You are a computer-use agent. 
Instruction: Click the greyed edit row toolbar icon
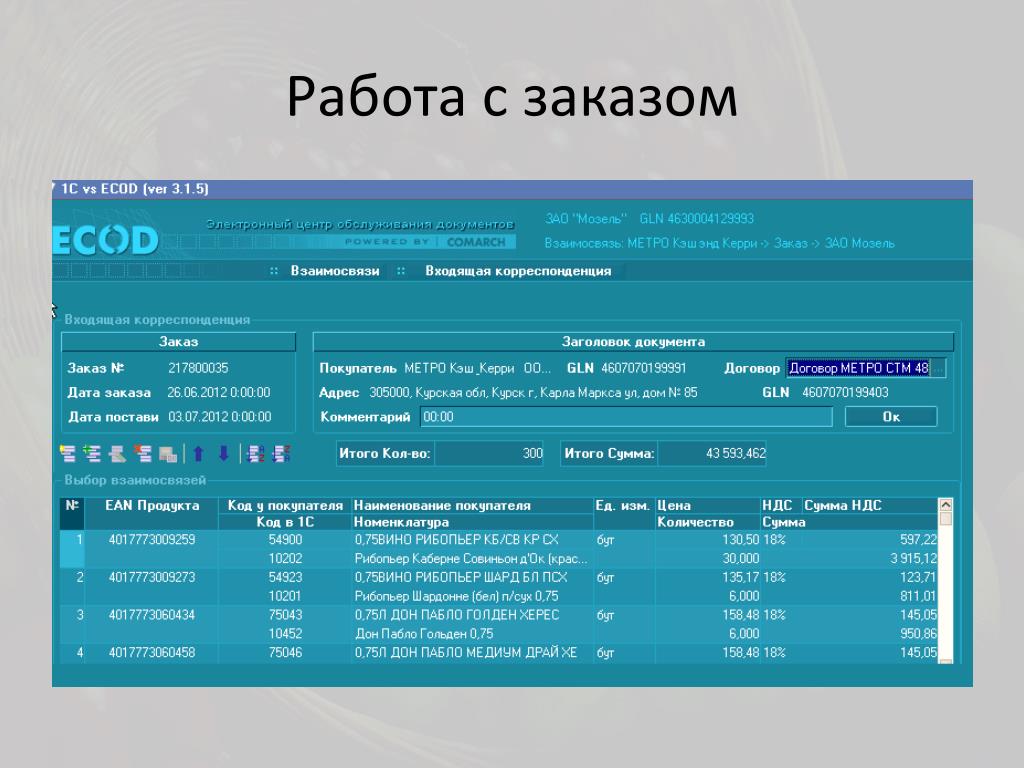pos(117,453)
